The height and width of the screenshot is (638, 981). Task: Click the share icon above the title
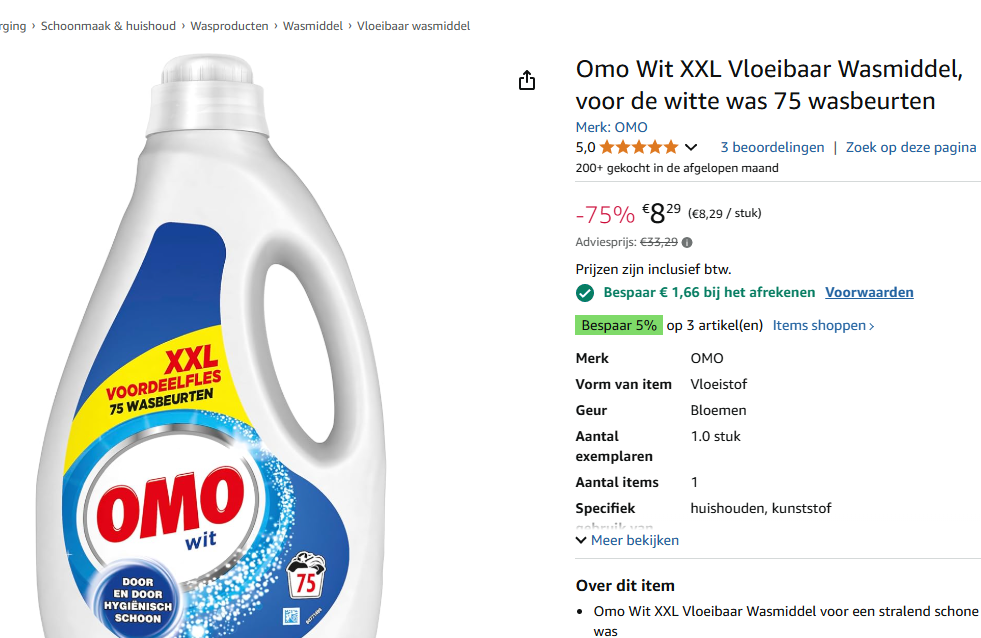[527, 79]
